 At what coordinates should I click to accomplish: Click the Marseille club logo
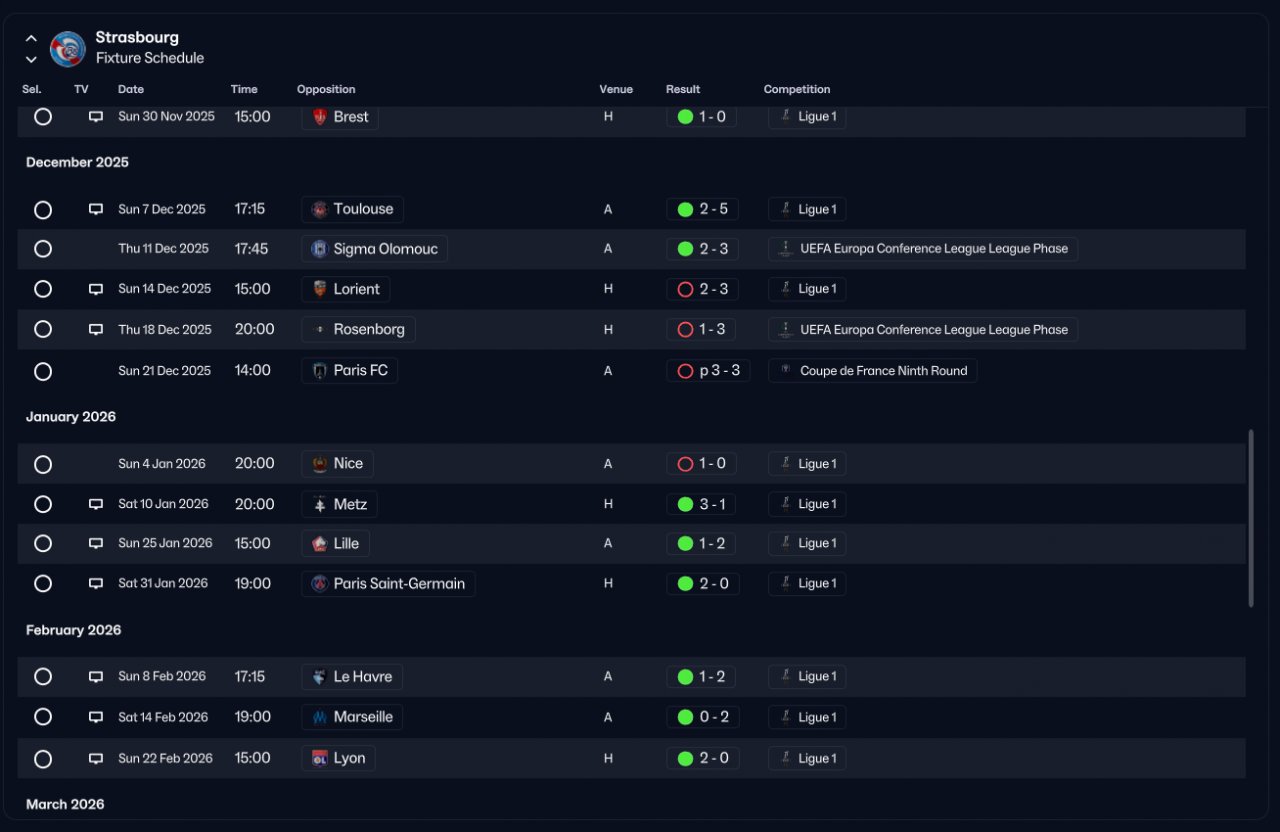click(319, 717)
